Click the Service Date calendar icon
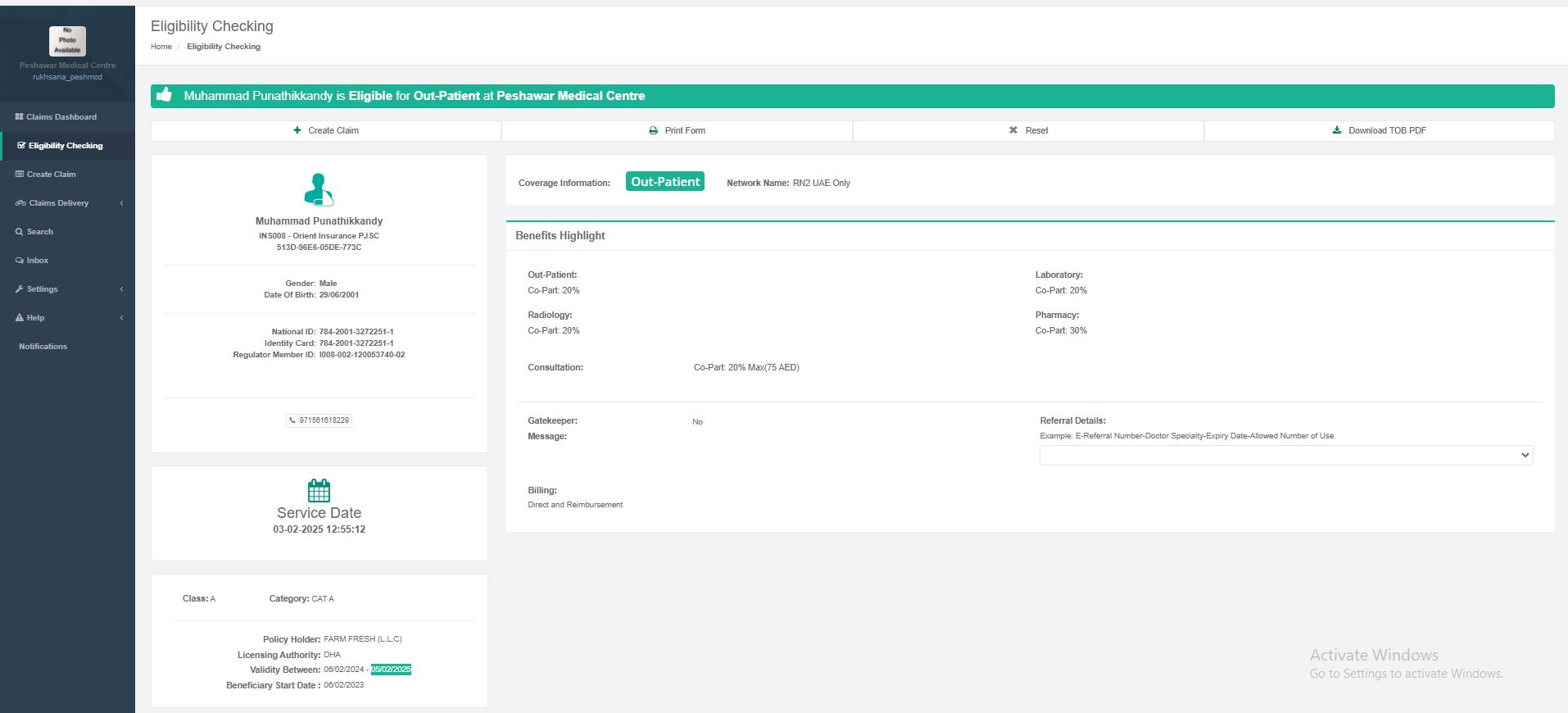 coord(319,490)
